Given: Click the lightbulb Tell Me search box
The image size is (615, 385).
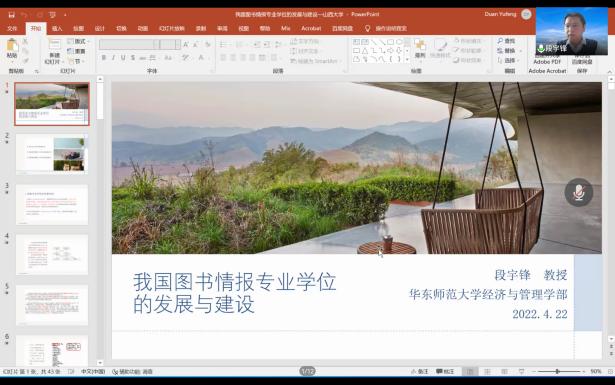Looking at the screenshot, I should [386, 28].
